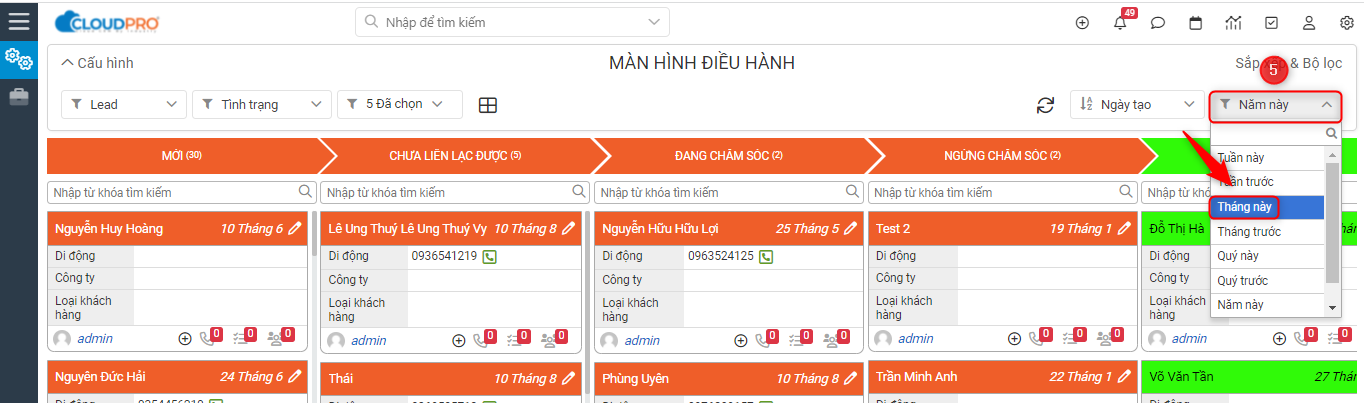
Task: Expand the Lead module dropdown
Action: point(124,104)
